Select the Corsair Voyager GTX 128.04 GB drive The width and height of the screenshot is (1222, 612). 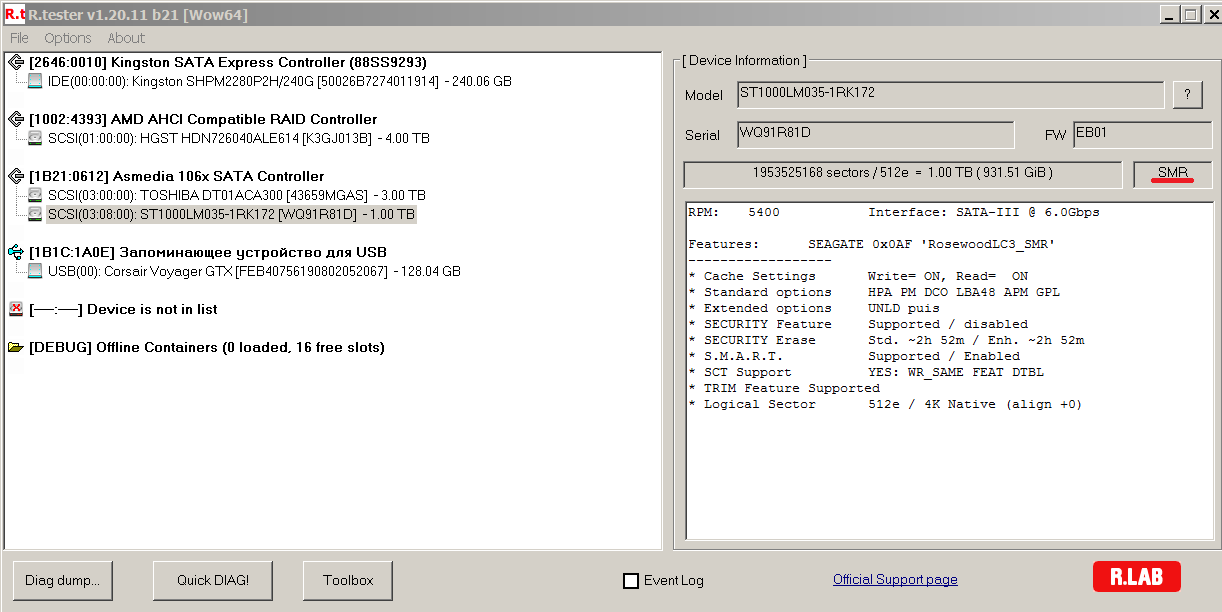coord(254,271)
